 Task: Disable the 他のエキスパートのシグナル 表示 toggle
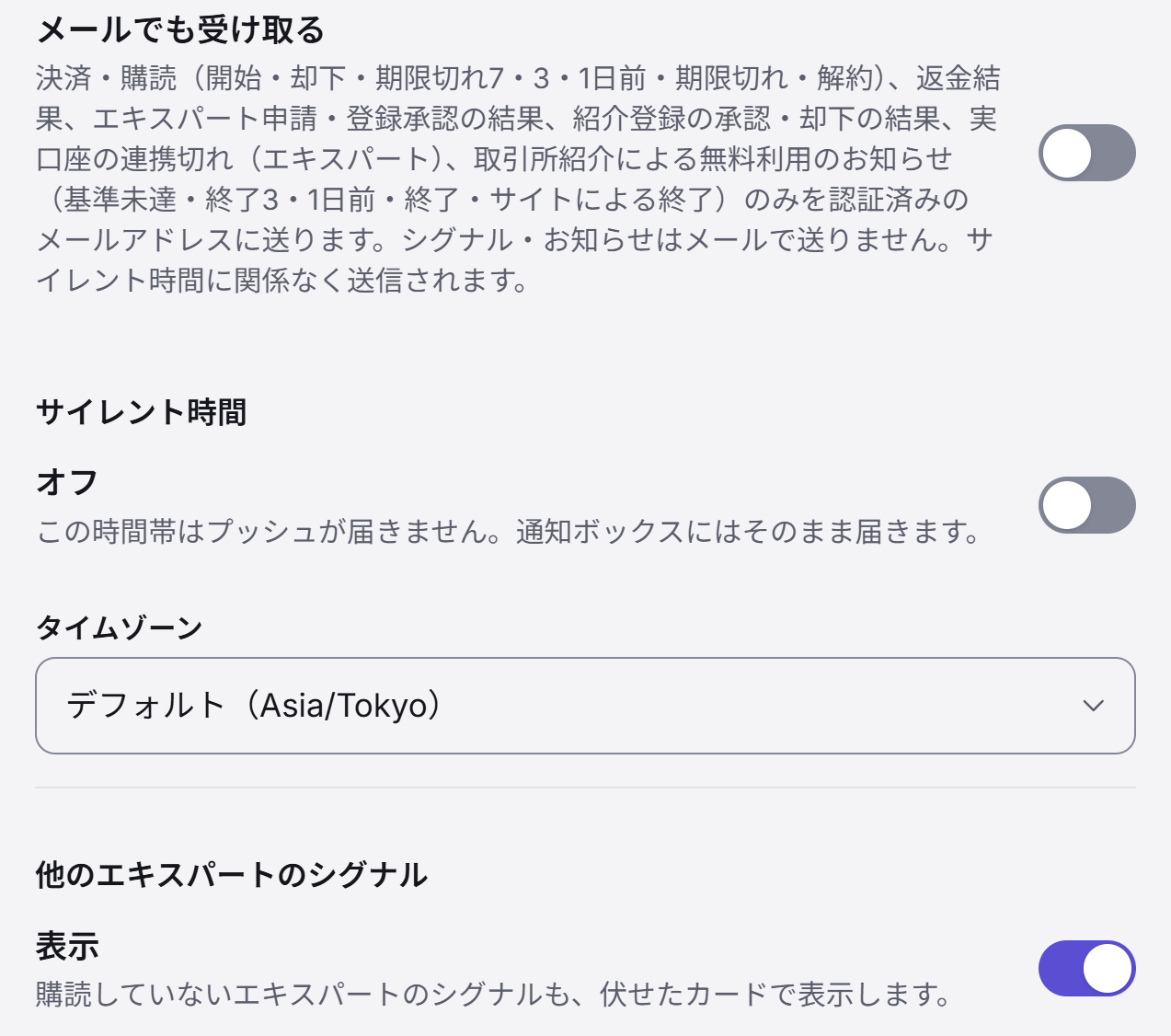pyautogui.click(x=1087, y=969)
